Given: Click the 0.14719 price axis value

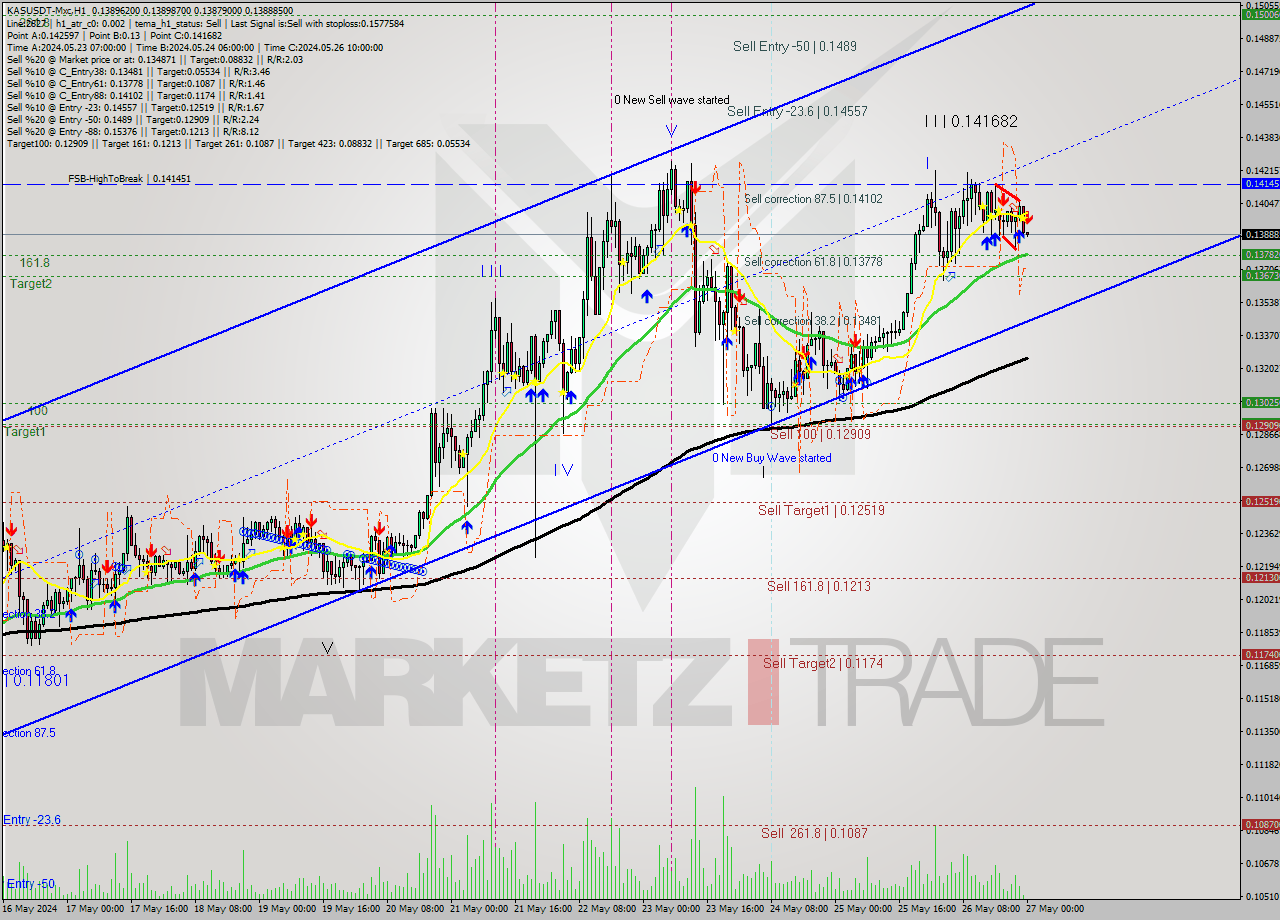Looking at the screenshot, I should coord(1262,71).
